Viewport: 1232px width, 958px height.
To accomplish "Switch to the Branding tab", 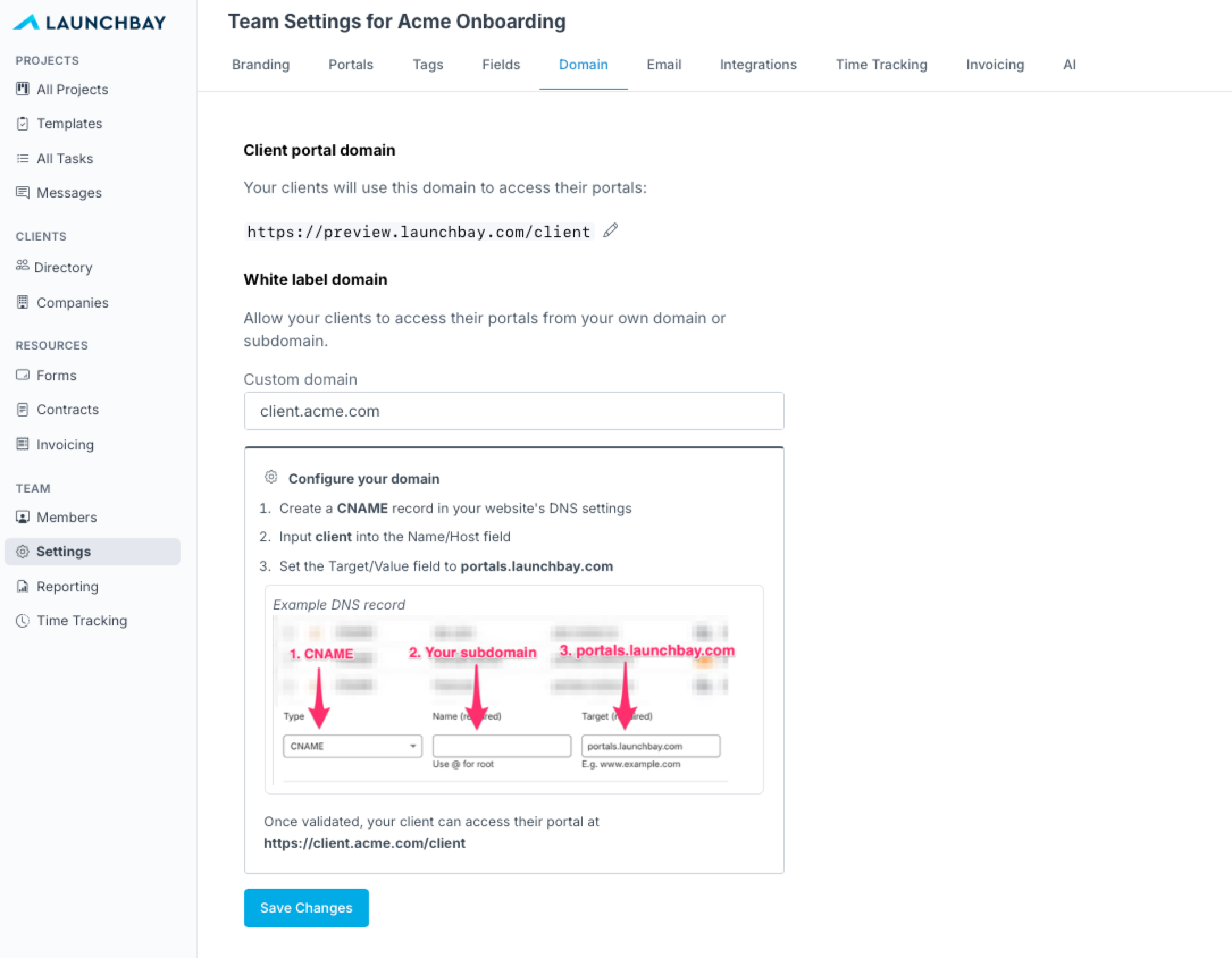I will pos(261,65).
